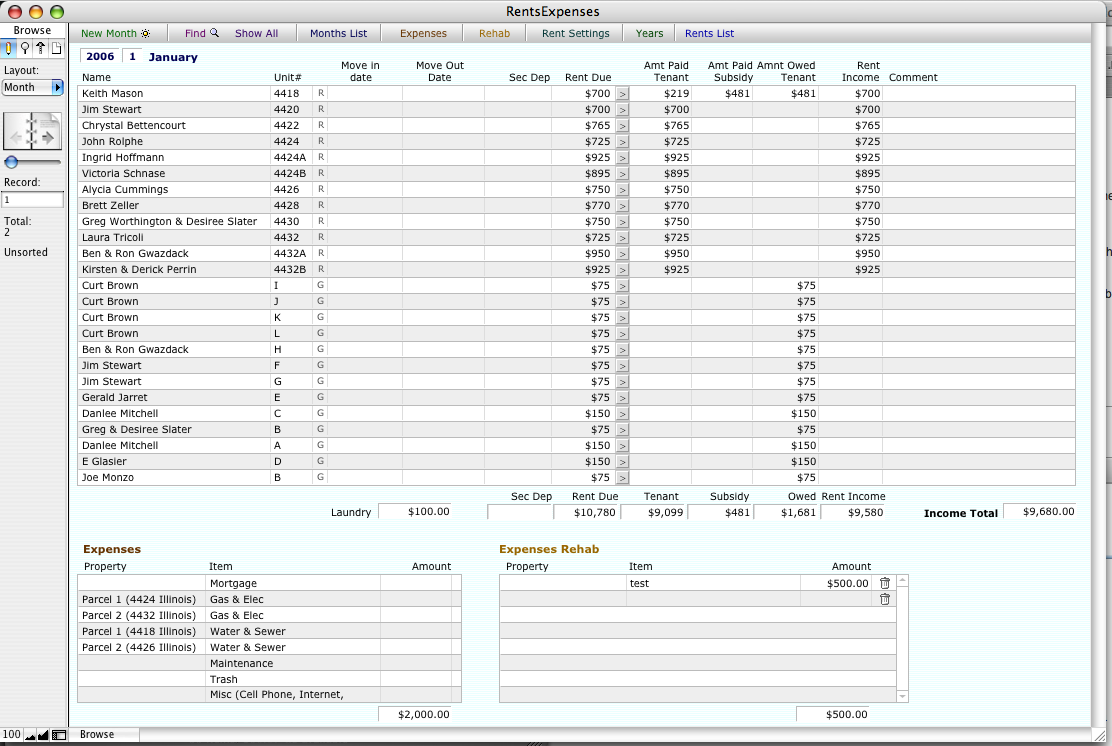Switch to Layout mode T-square icon
This screenshot has width=1112, height=746.
pos(40,48)
